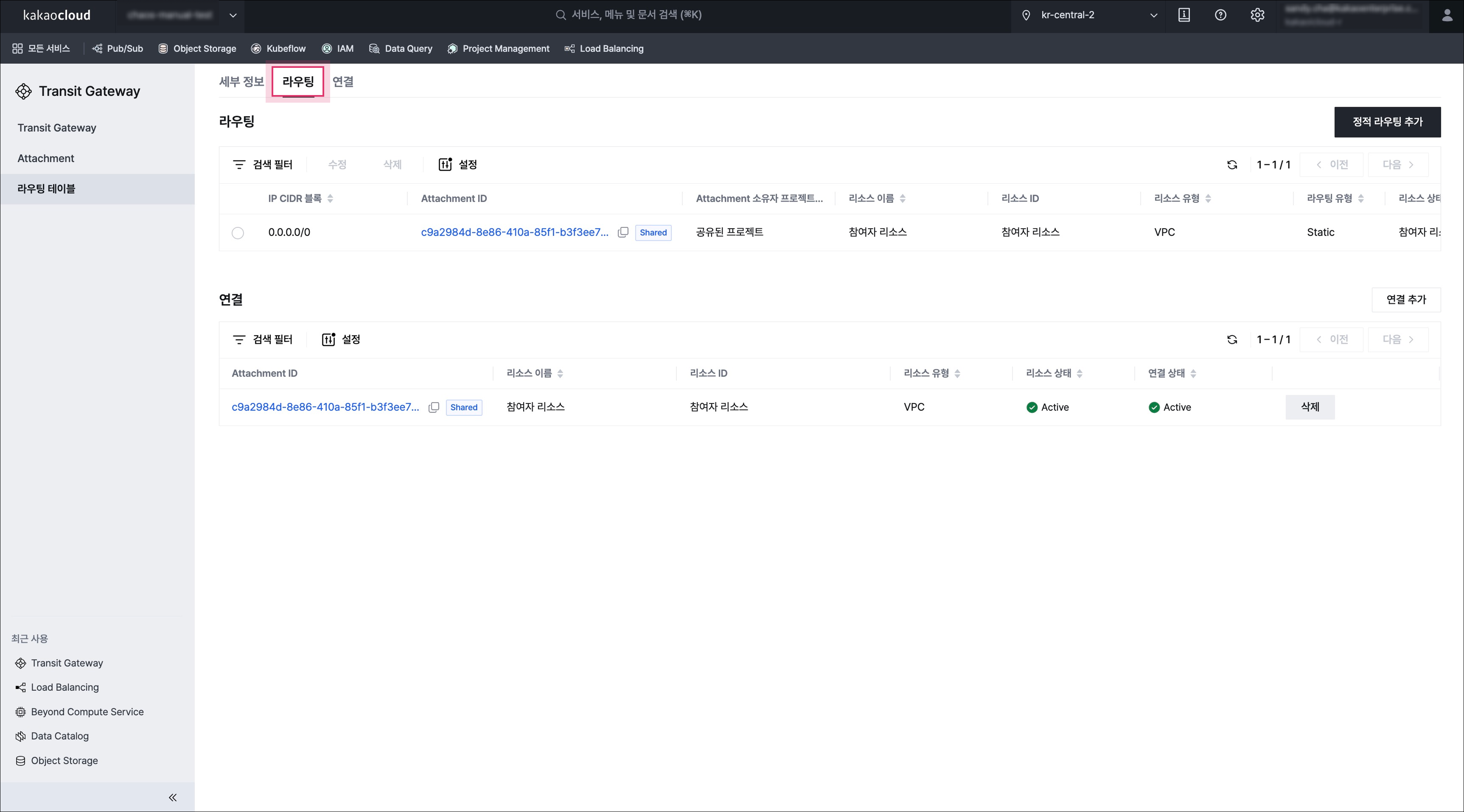Viewport: 1464px width, 812px height.
Task: Sort by the IP CIDR 블록 column
Action: 330,199
